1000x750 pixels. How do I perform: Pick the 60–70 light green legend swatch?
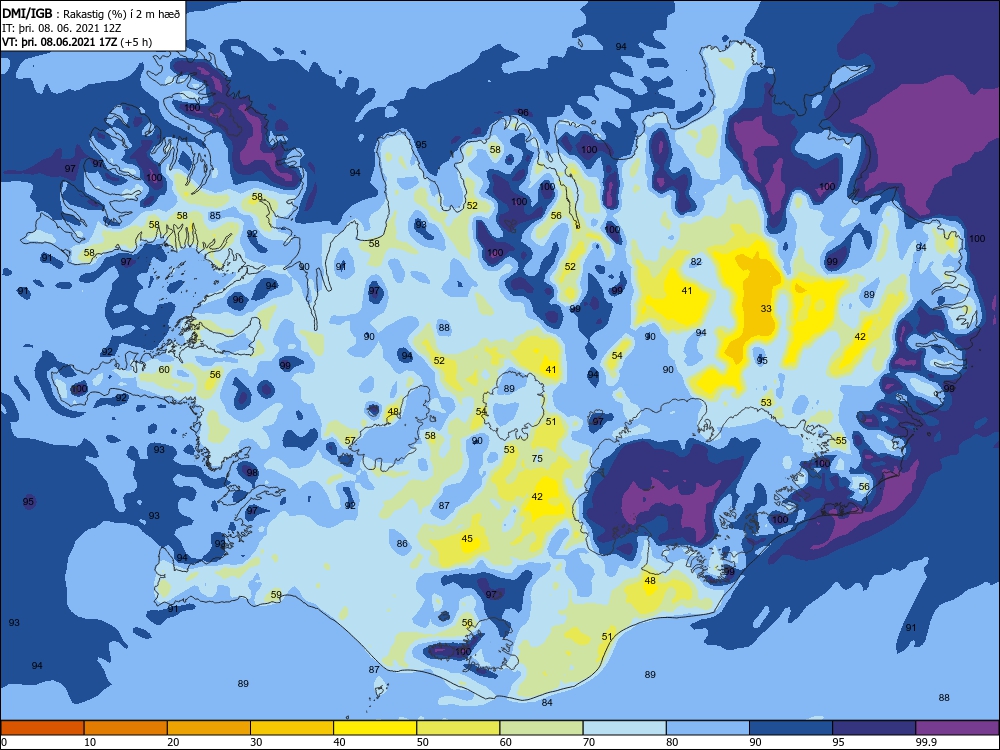[x=541, y=728]
